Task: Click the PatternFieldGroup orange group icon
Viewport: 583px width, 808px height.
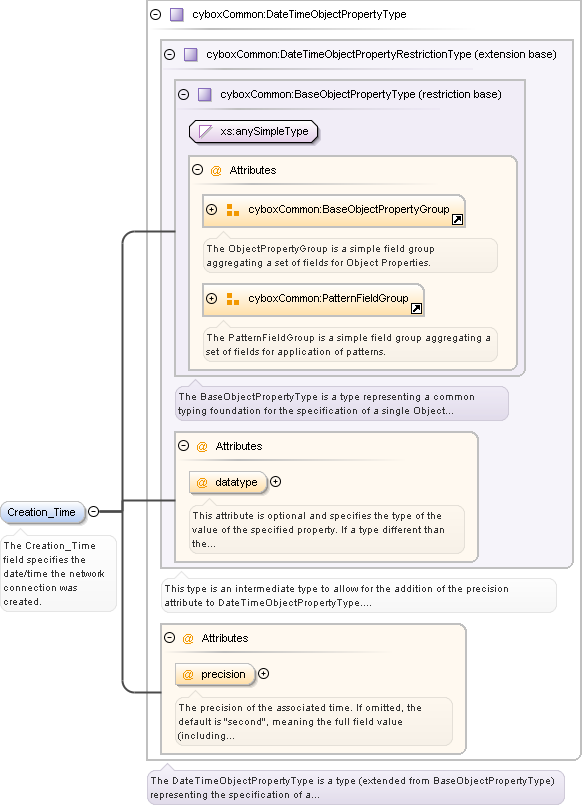Action: tap(232, 299)
